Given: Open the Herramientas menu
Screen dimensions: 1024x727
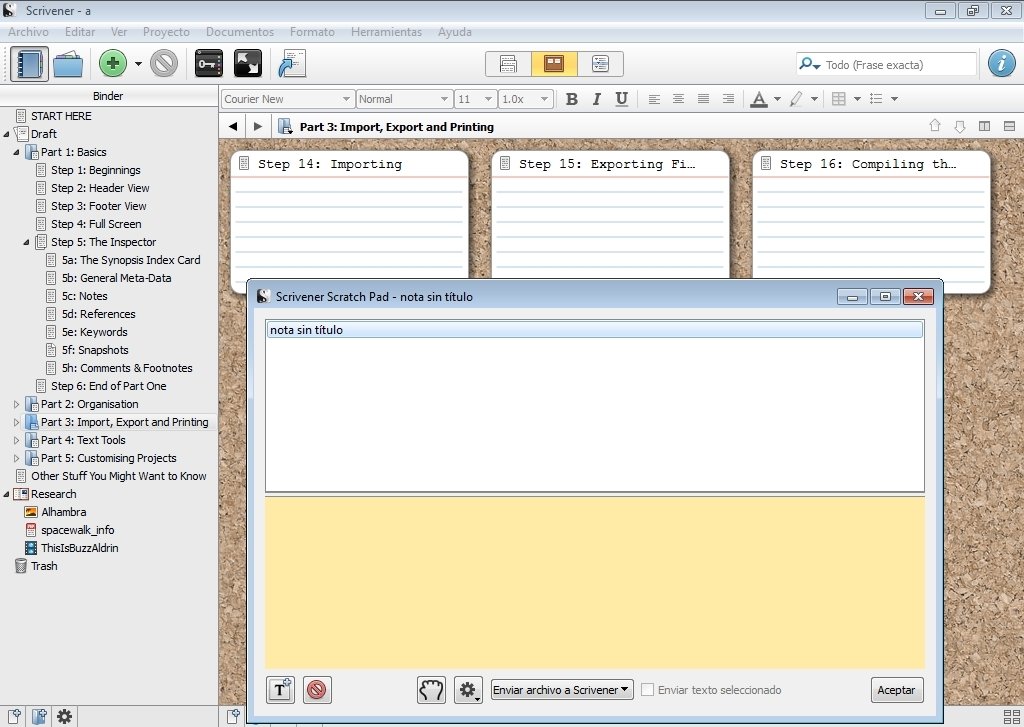Looking at the screenshot, I should tap(386, 31).
